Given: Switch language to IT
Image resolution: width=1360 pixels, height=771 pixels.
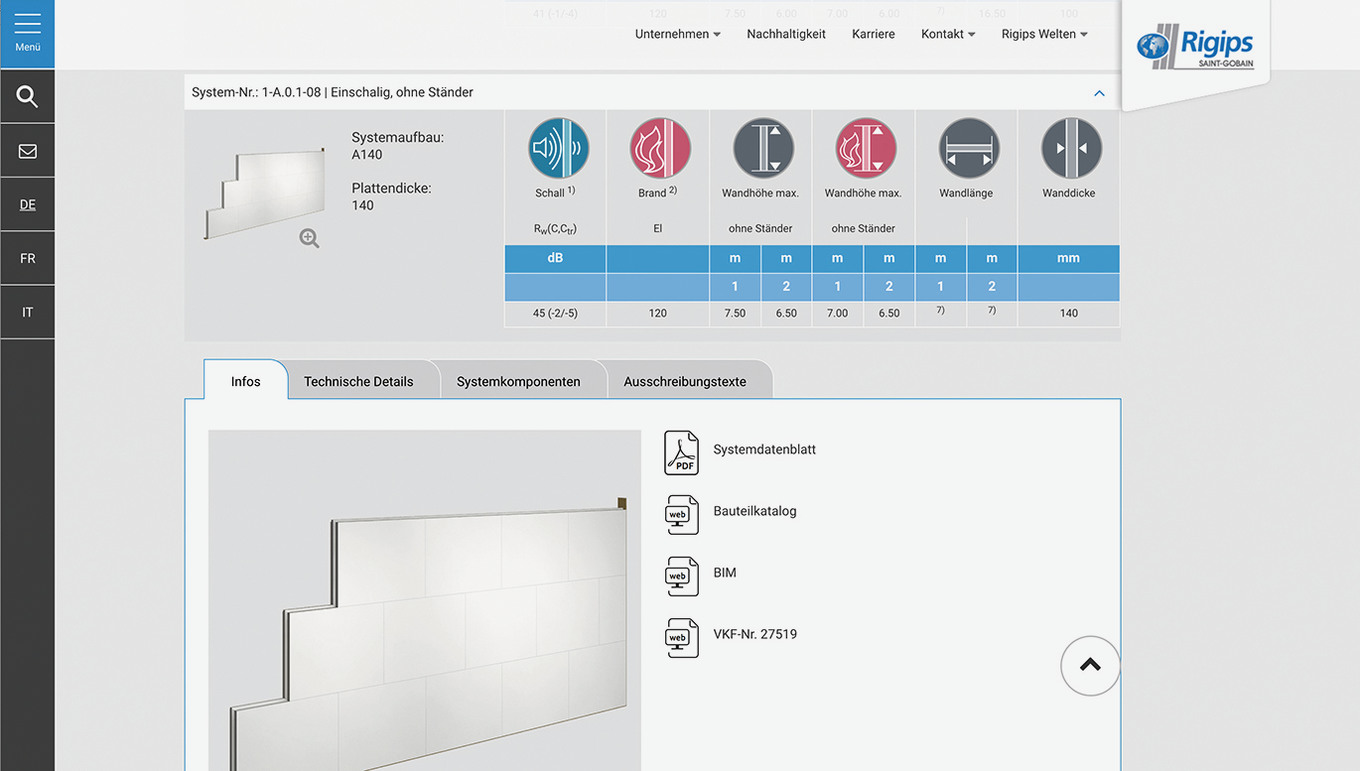Looking at the screenshot, I should click(x=27, y=312).
